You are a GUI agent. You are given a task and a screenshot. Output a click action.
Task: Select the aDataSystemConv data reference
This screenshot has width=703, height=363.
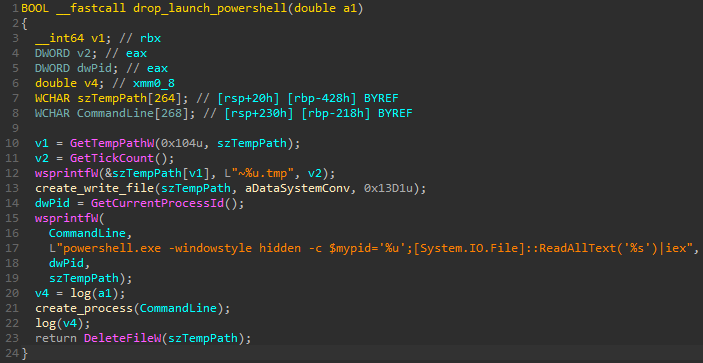298,188
